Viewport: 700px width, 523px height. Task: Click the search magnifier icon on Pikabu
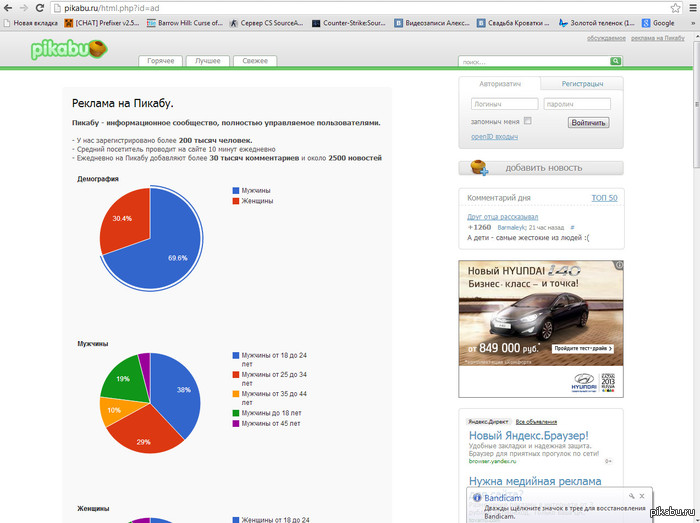pyautogui.click(x=614, y=62)
